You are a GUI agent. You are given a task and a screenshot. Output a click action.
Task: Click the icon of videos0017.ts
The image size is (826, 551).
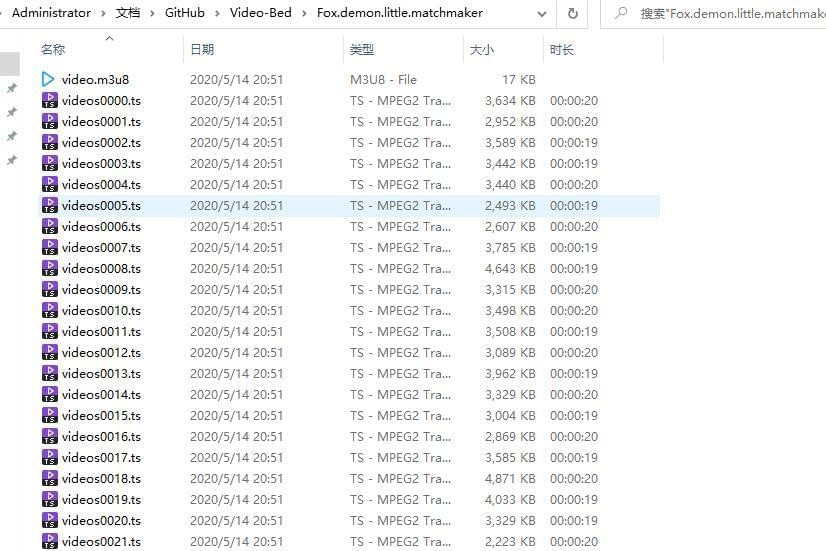(50, 457)
